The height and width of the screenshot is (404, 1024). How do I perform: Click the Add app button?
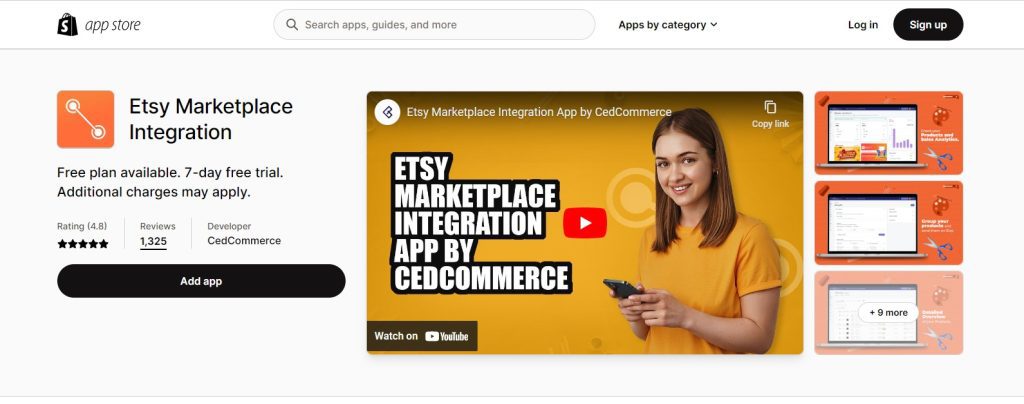tap(201, 281)
